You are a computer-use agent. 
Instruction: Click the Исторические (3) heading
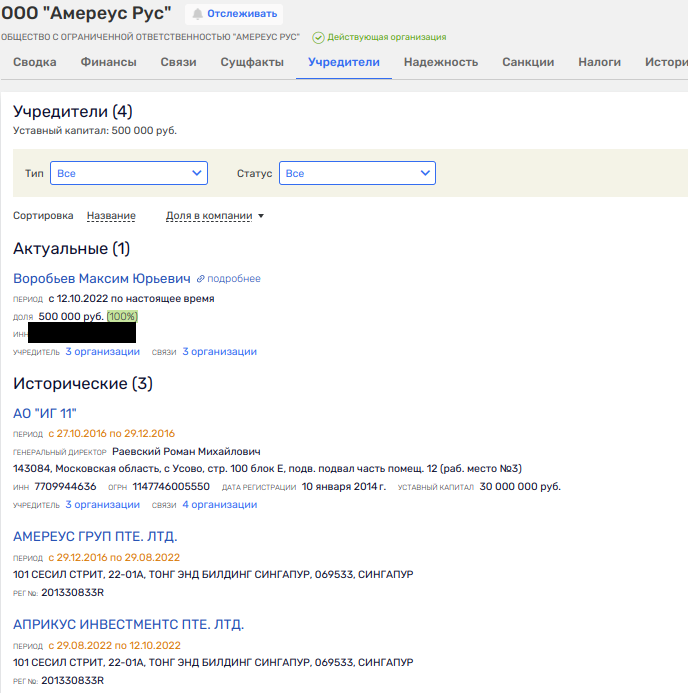[83, 383]
